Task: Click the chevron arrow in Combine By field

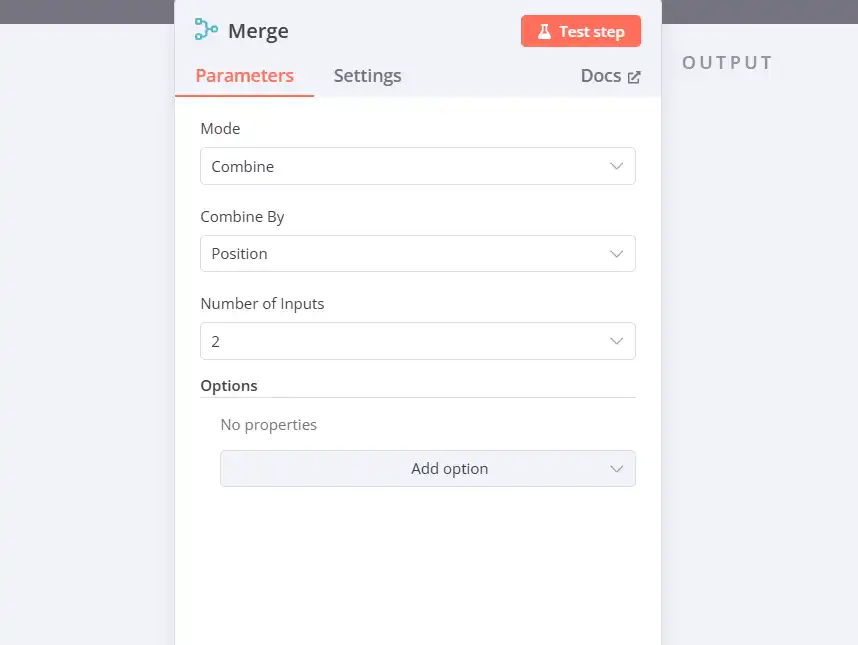Action: point(617,254)
